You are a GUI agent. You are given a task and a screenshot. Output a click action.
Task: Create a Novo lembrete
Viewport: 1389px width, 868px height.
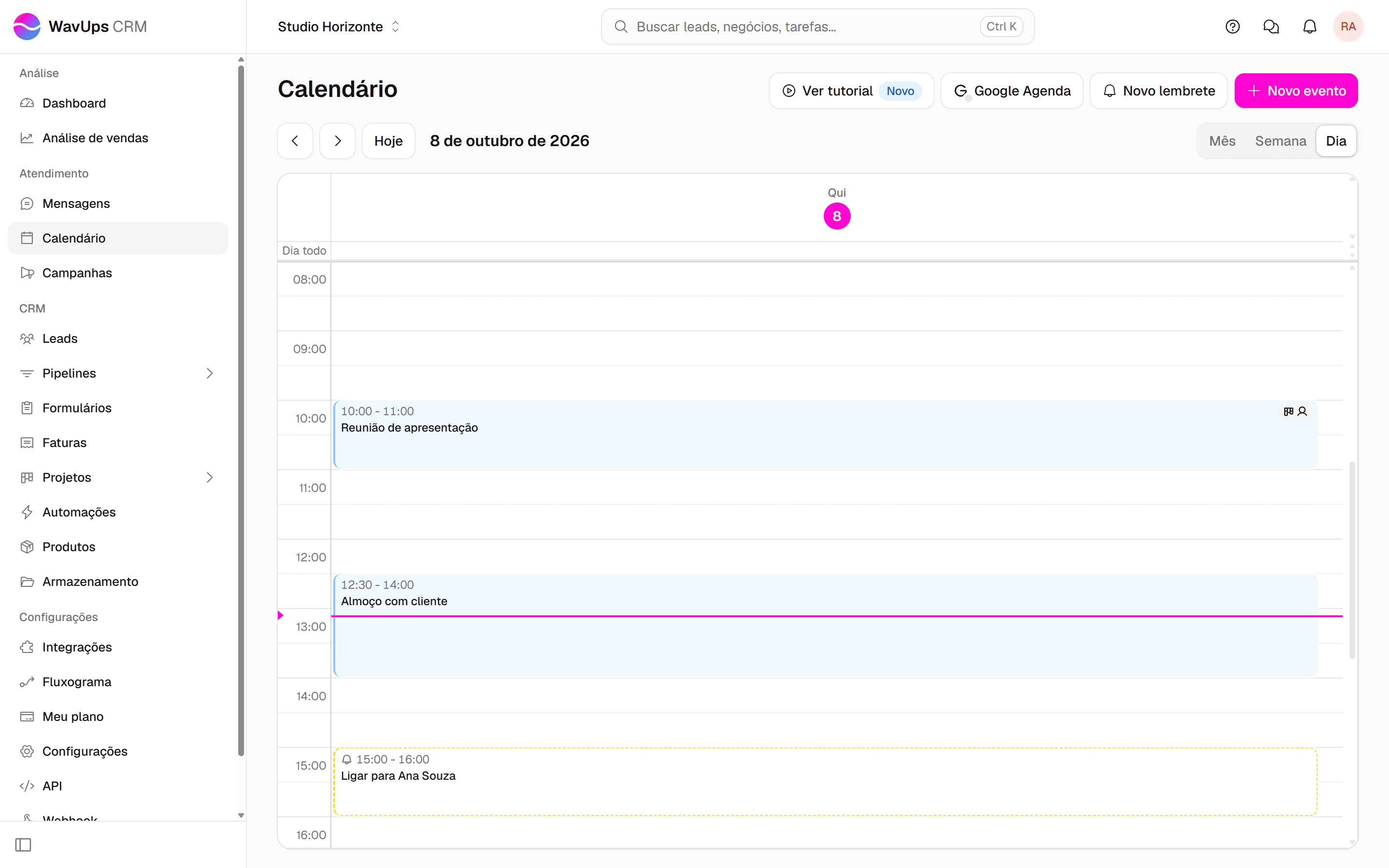point(1158,91)
